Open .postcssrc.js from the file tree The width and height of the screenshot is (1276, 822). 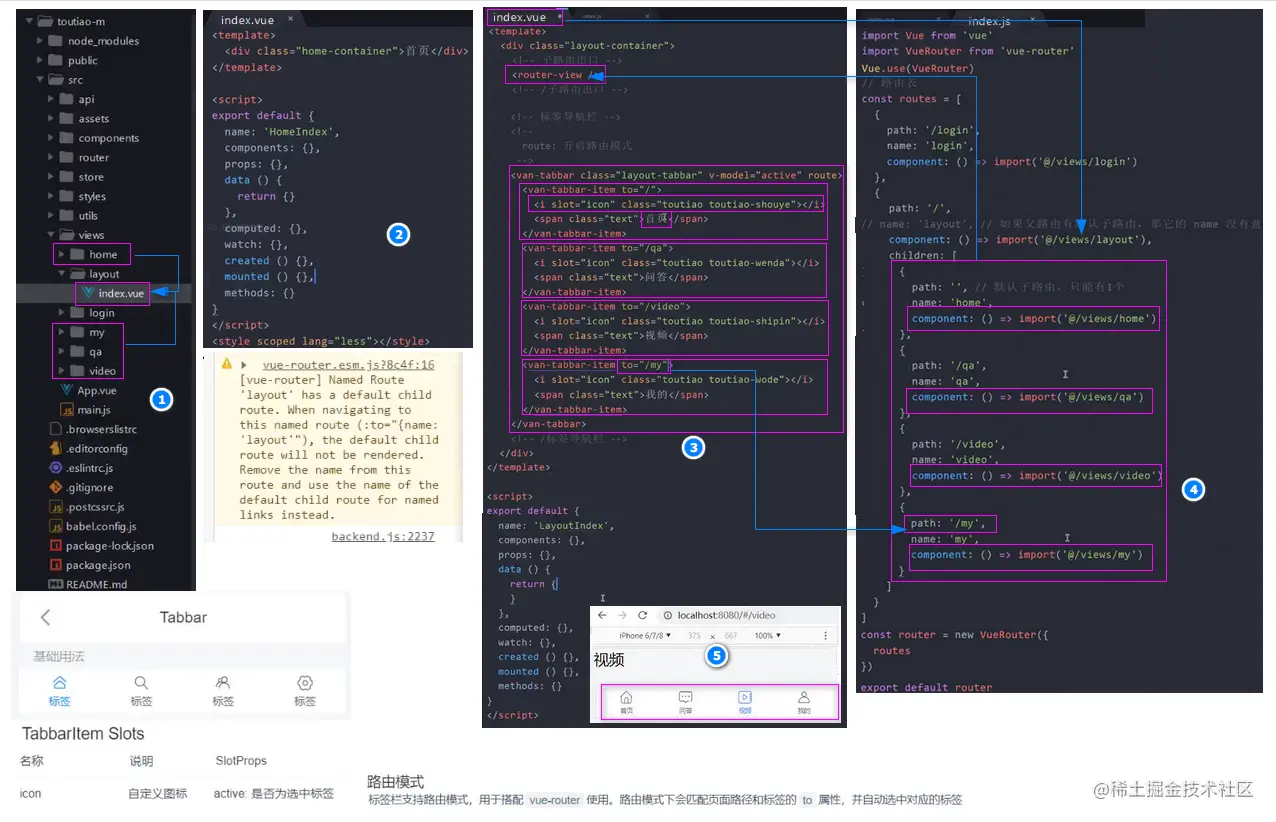click(87, 507)
